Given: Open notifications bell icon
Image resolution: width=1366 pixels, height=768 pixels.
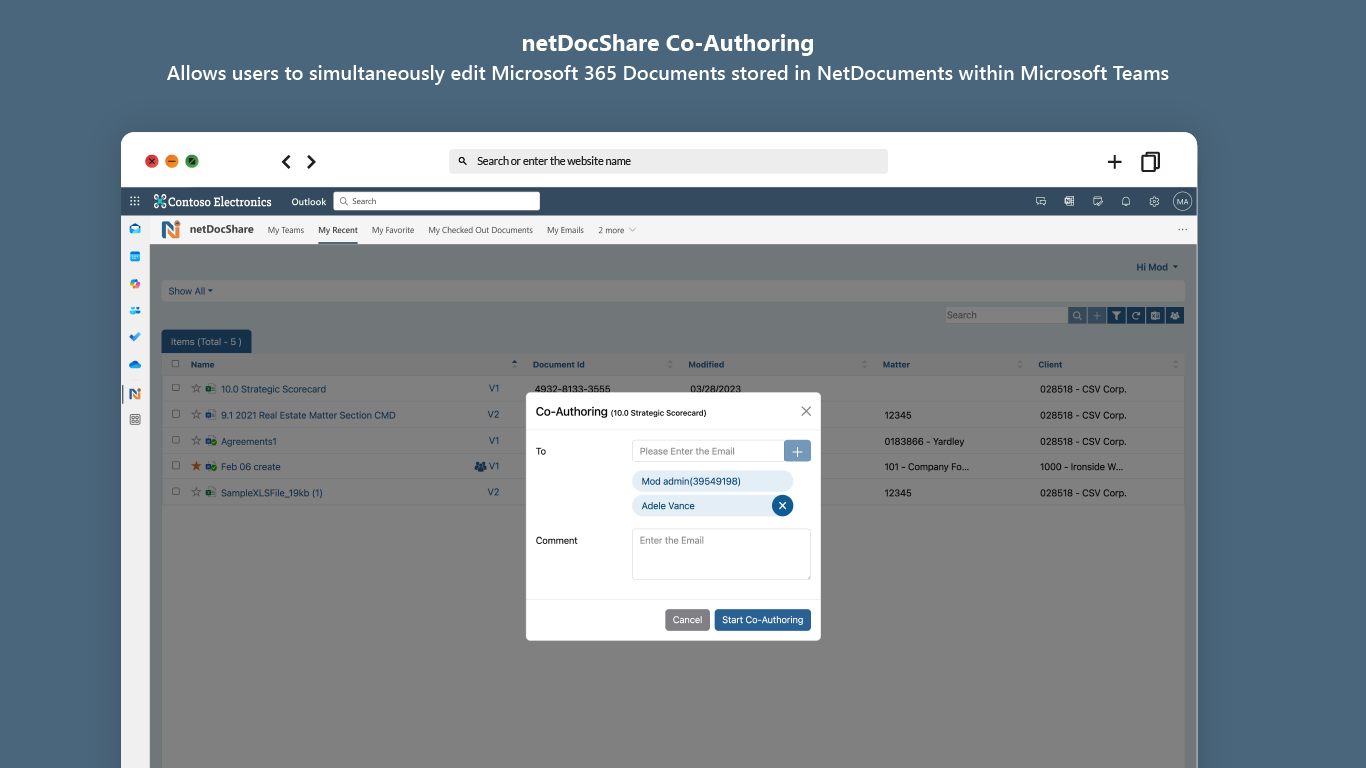Looking at the screenshot, I should pos(1126,201).
